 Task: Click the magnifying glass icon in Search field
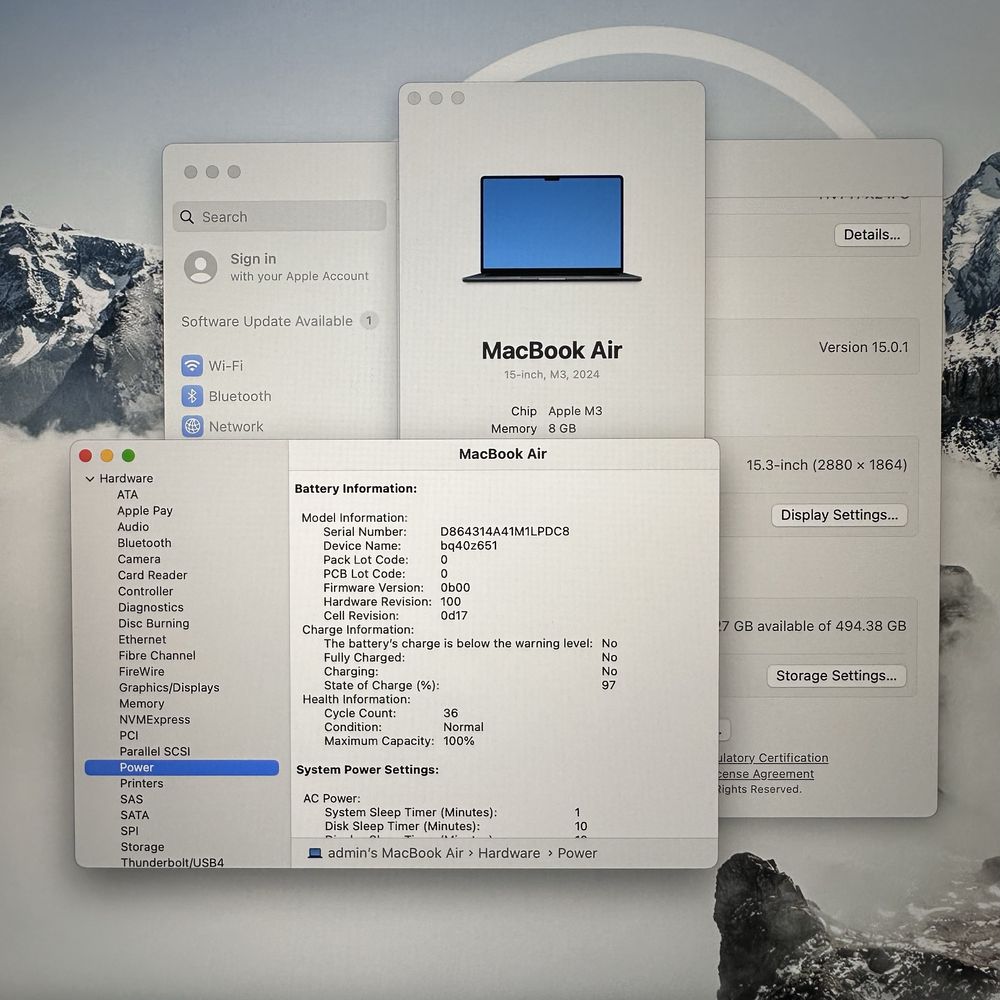(187, 217)
